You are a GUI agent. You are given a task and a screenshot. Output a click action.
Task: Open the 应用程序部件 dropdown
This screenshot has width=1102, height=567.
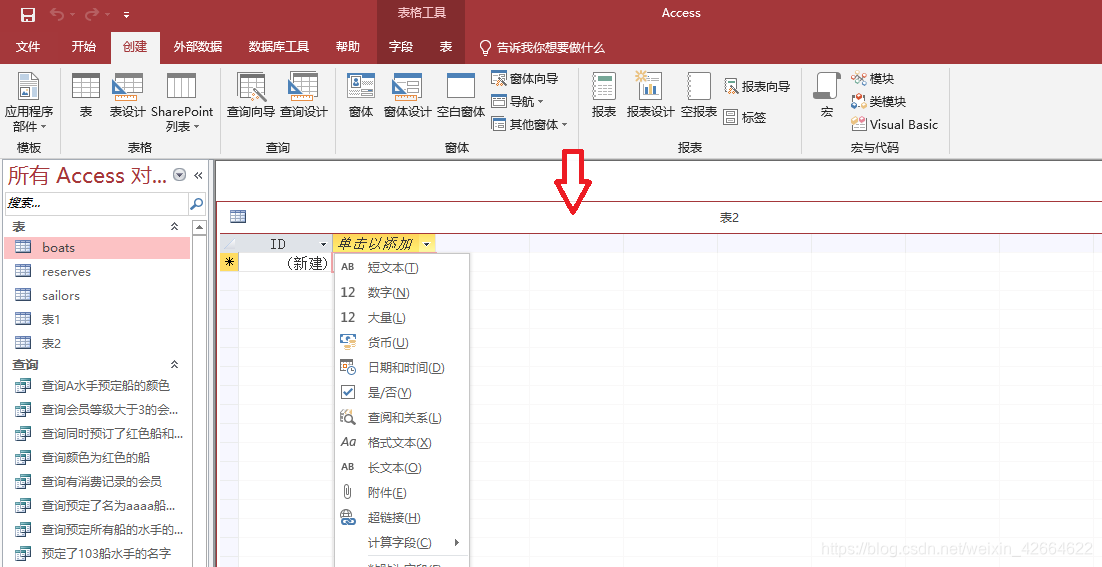click(x=29, y=102)
